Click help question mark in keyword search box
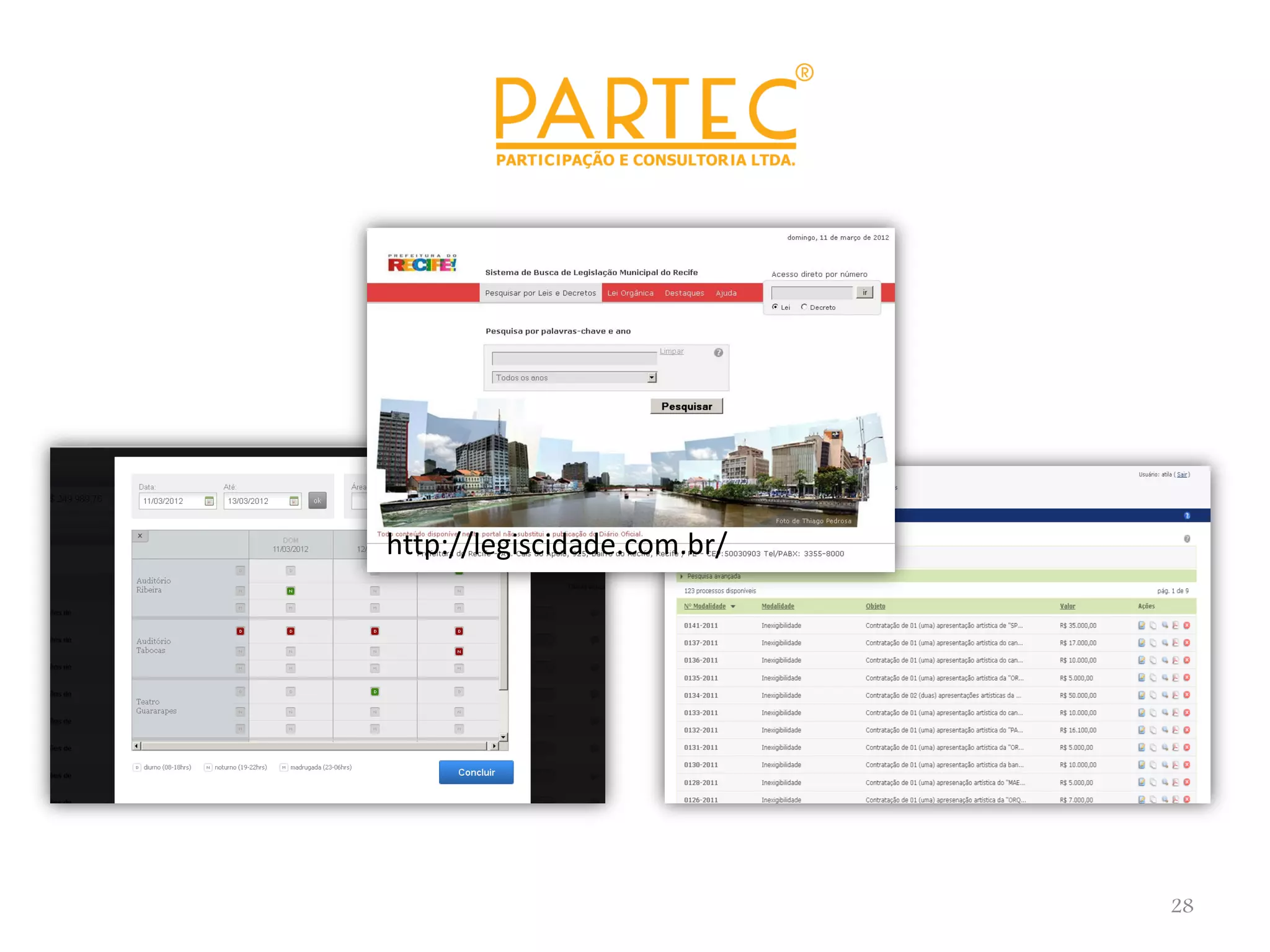 pos(718,352)
